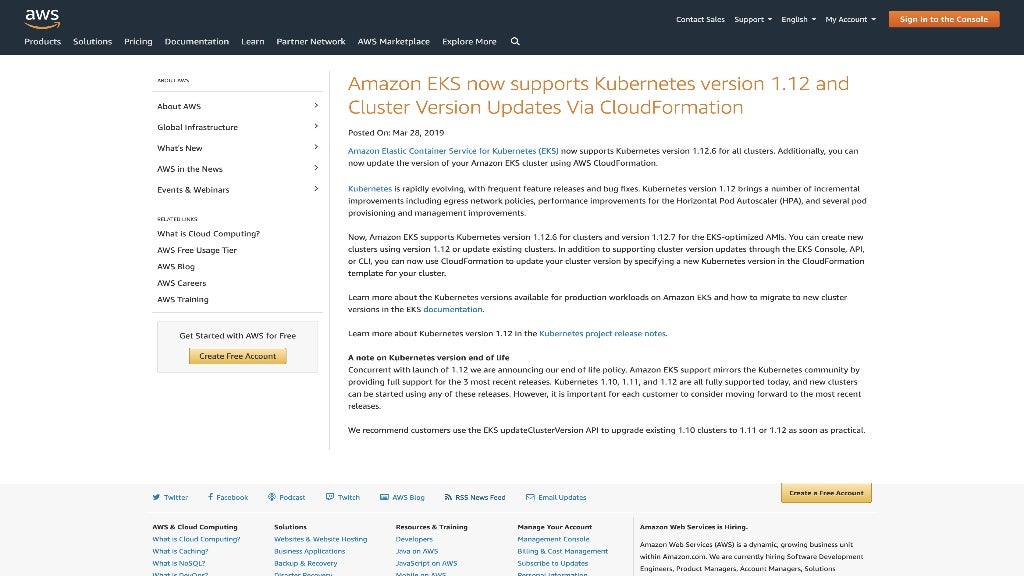Screen dimensions: 1024x576
Task: Click the Twitter bird icon
Action: (x=156, y=497)
